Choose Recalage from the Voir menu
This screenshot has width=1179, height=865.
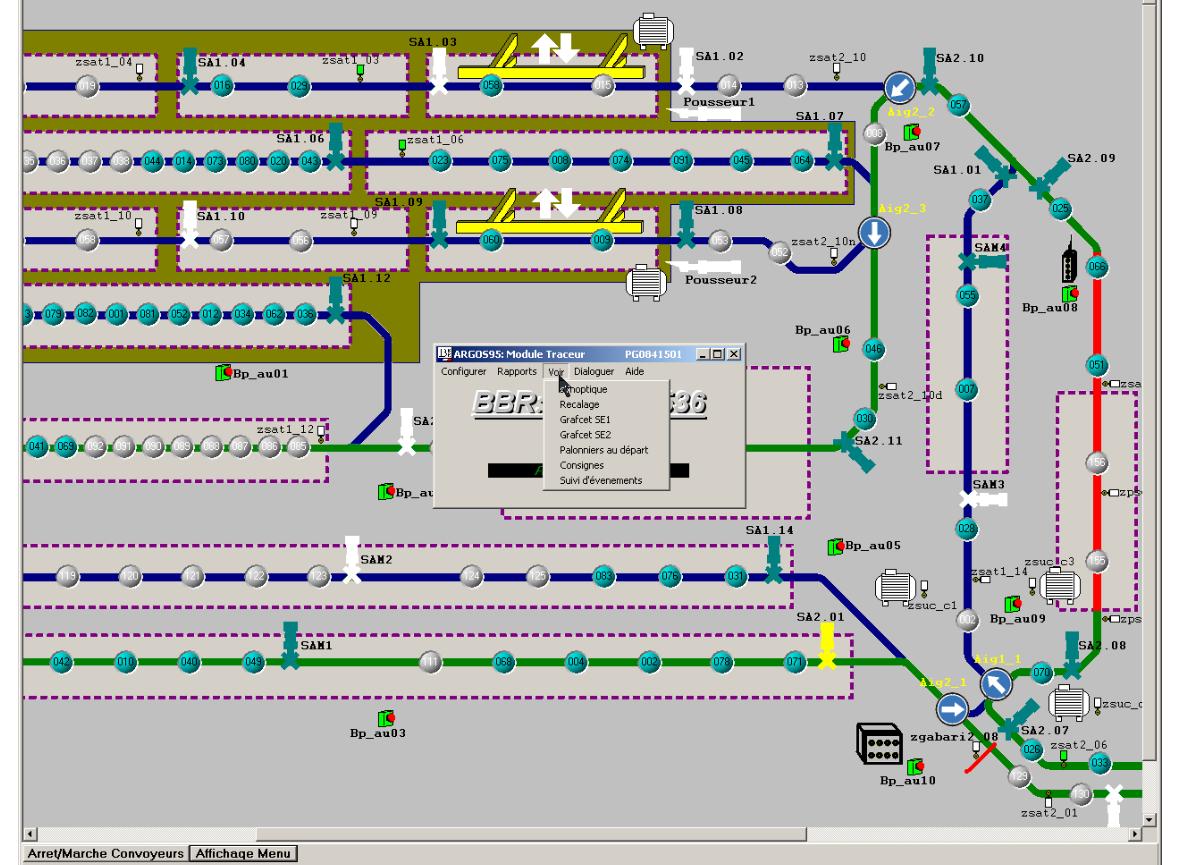click(606, 405)
